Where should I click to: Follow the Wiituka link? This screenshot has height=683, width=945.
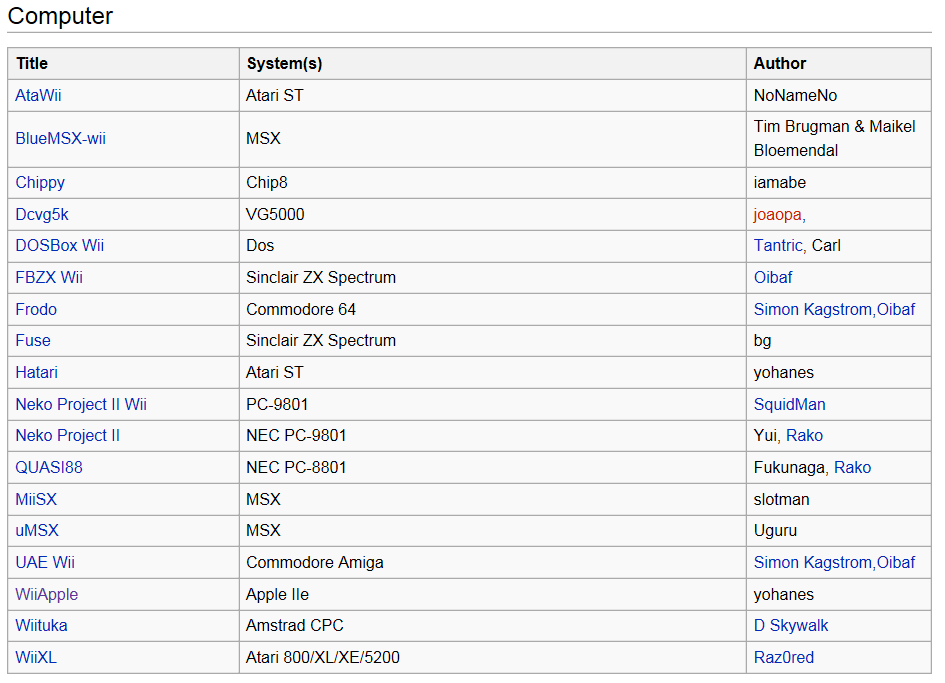pos(41,626)
